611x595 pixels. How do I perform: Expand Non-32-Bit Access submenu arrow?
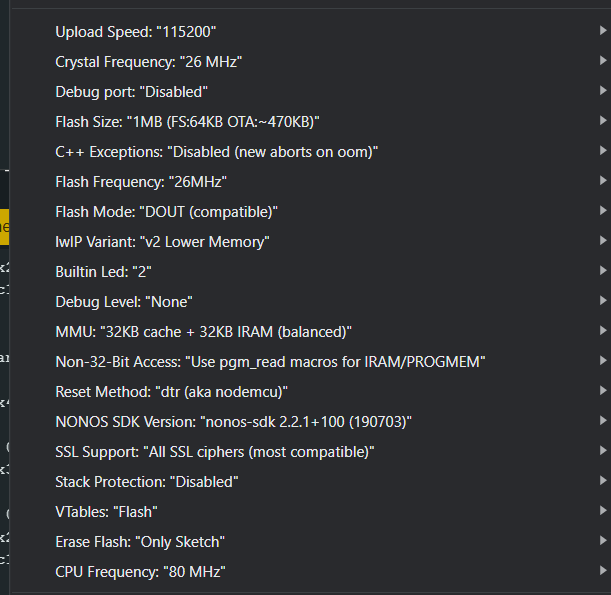(x=603, y=360)
